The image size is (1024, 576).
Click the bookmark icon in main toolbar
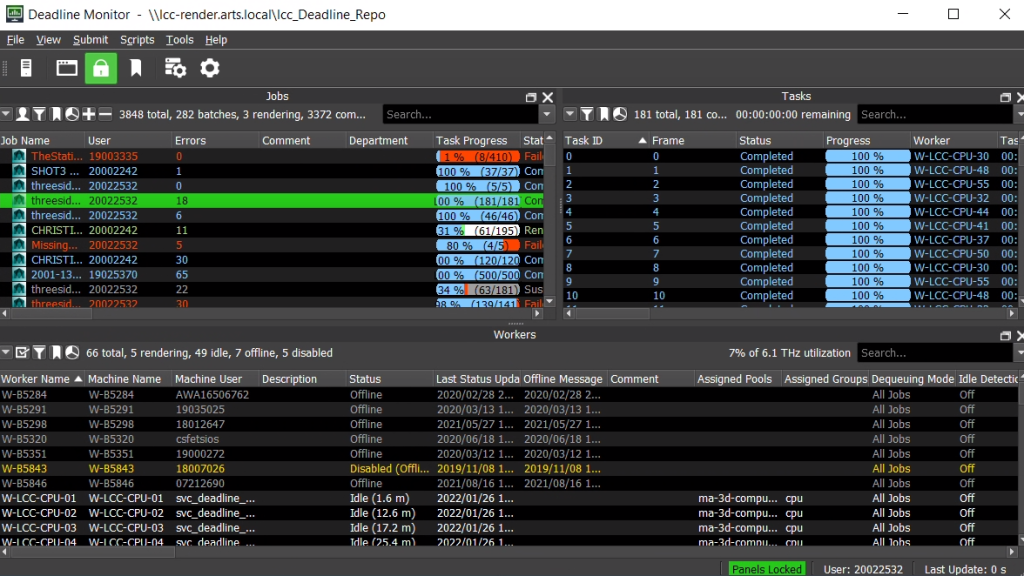coord(136,68)
